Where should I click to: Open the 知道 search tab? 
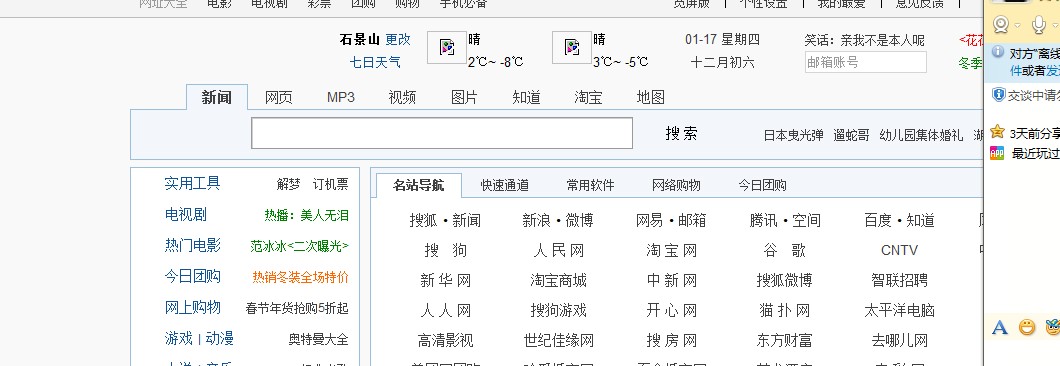pos(527,97)
